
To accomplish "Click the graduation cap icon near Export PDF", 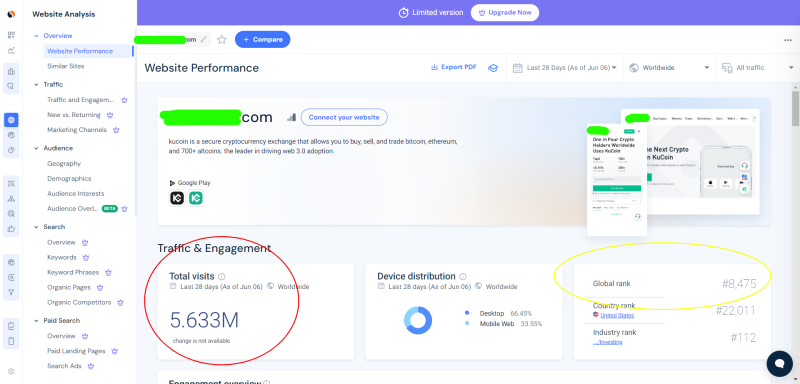I will [x=493, y=68].
